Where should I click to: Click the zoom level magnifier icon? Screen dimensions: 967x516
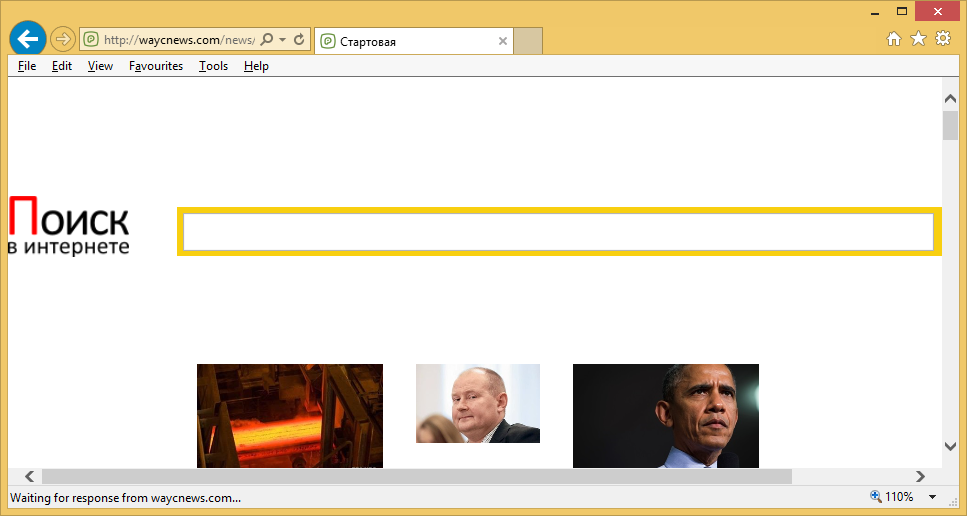tap(876, 497)
